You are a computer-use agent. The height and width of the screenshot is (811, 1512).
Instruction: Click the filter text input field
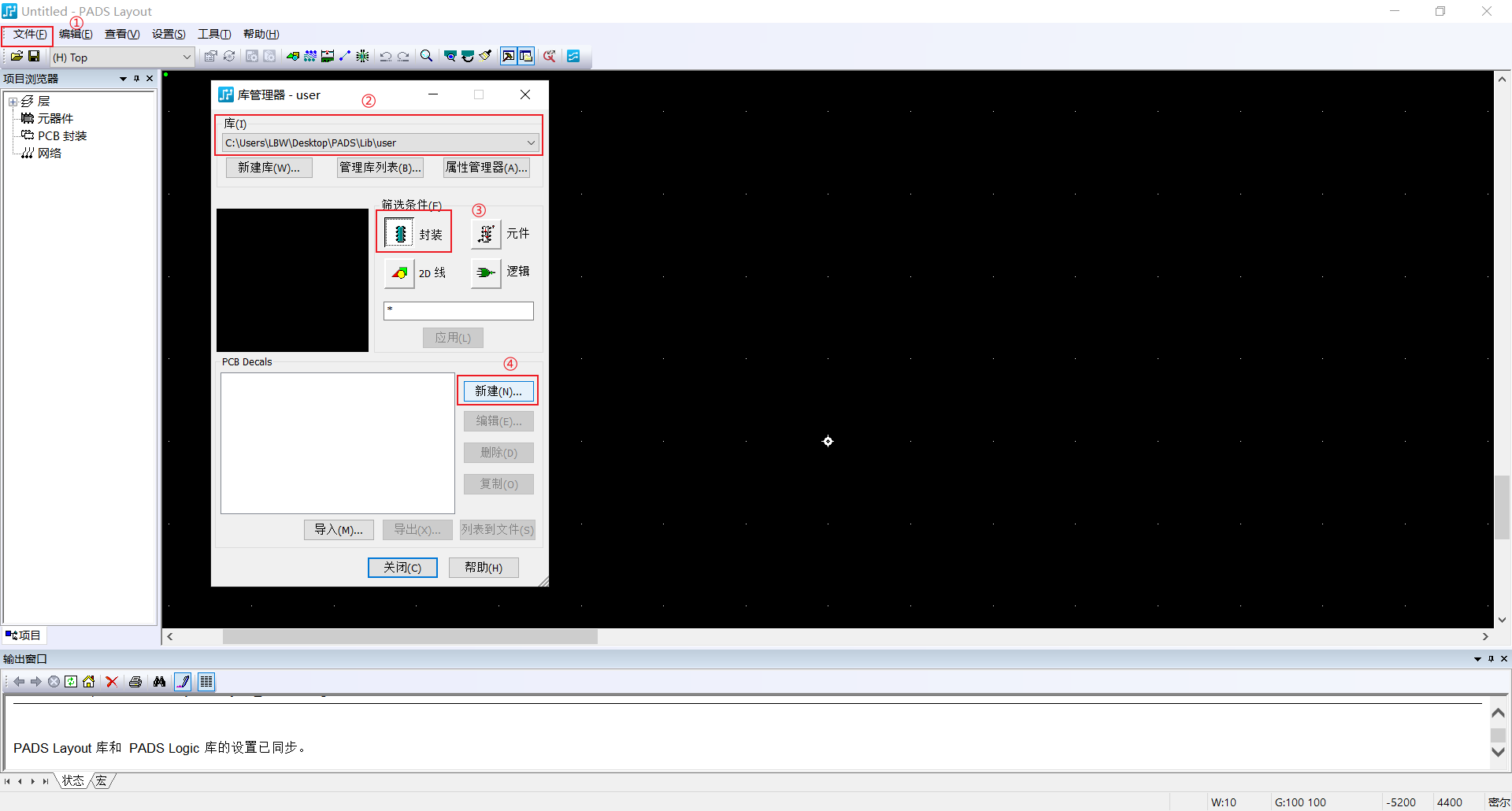tap(458, 311)
